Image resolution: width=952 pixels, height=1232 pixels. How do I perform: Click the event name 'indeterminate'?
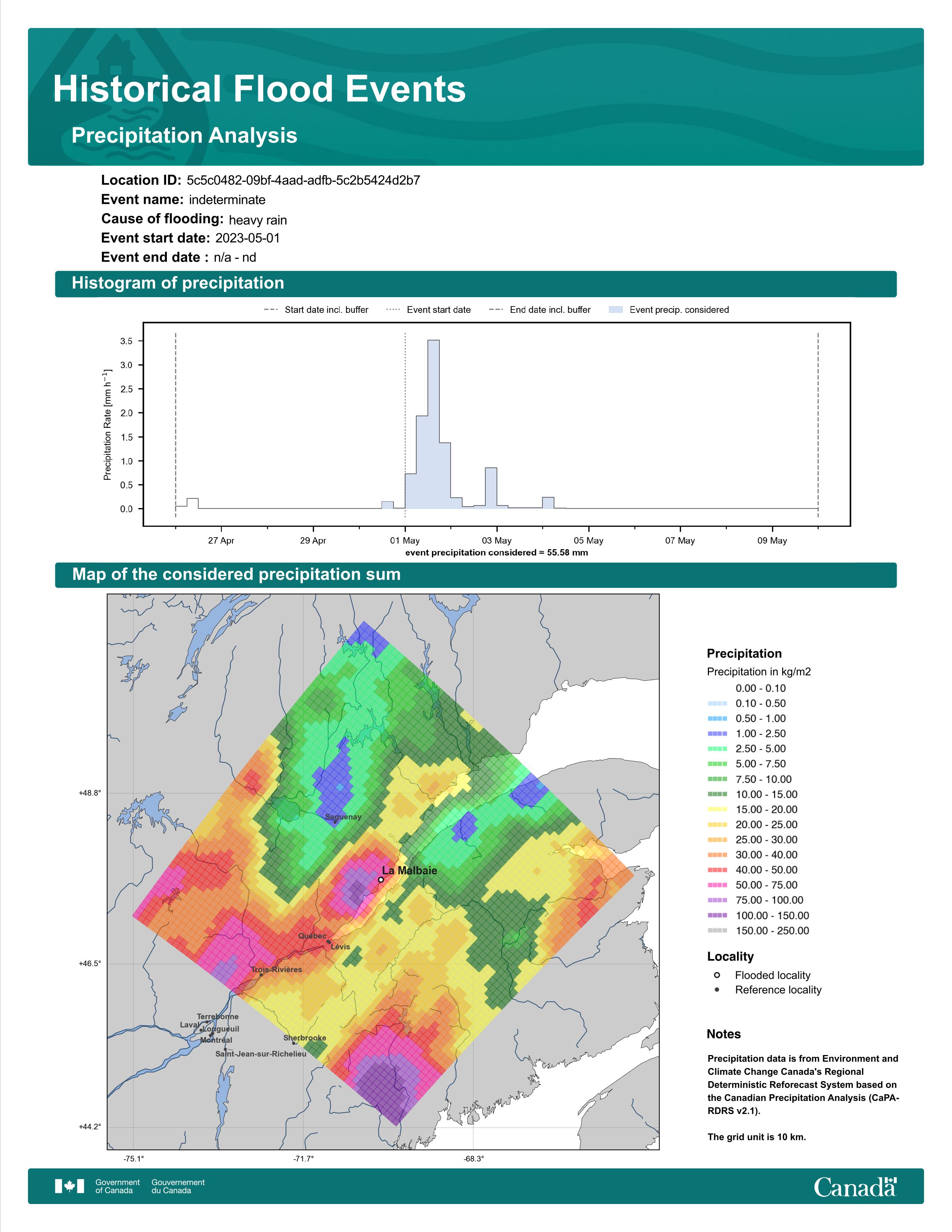click(x=227, y=200)
